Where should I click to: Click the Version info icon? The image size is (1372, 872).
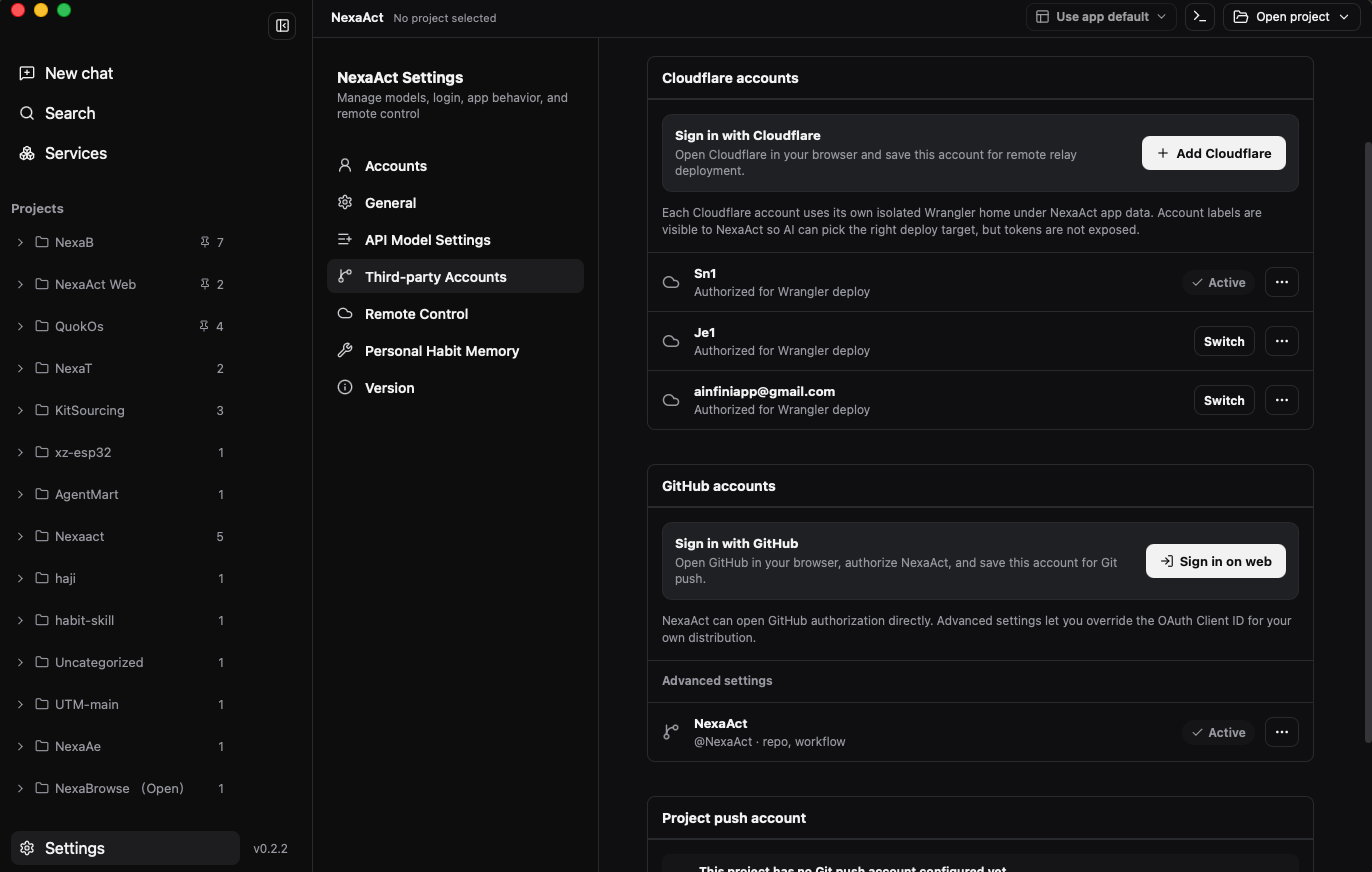click(345, 388)
